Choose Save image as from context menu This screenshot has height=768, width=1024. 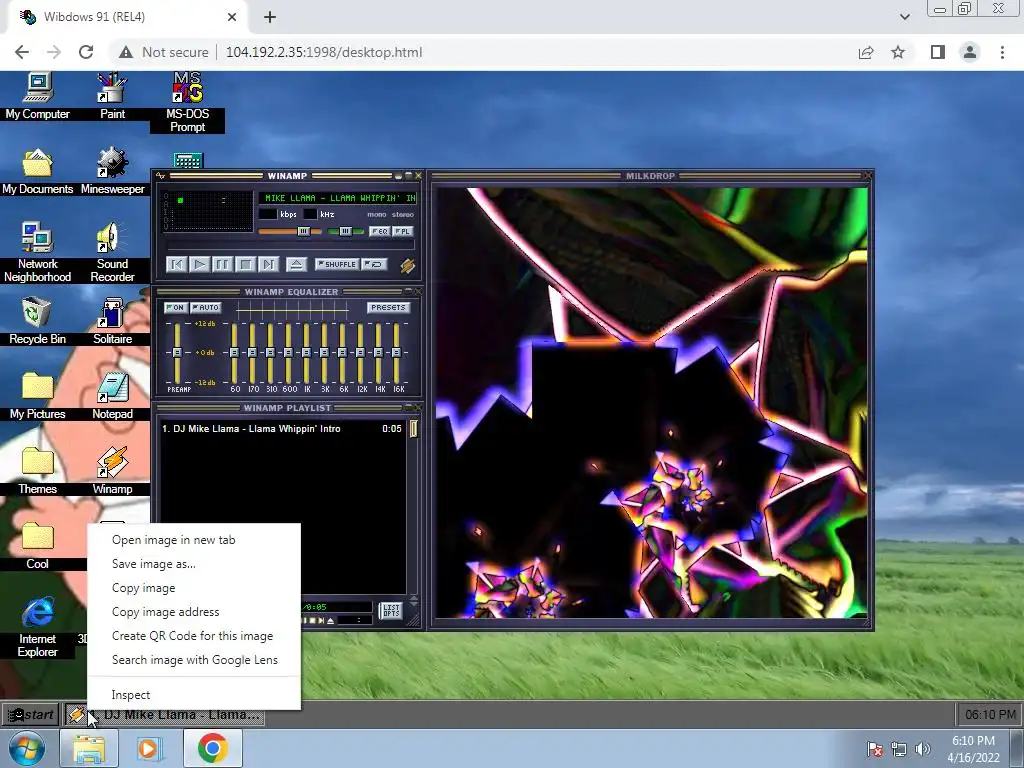(x=153, y=564)
